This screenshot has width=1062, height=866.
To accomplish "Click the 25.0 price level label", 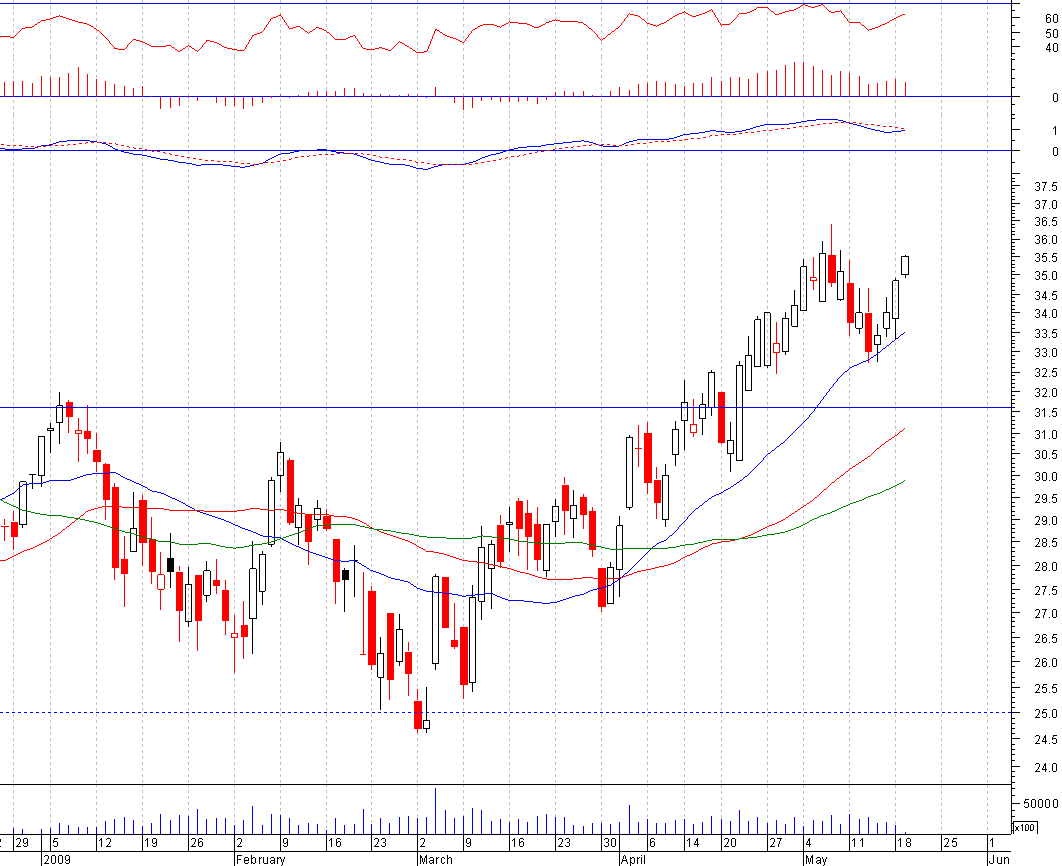I will (x=1046, y=714).
